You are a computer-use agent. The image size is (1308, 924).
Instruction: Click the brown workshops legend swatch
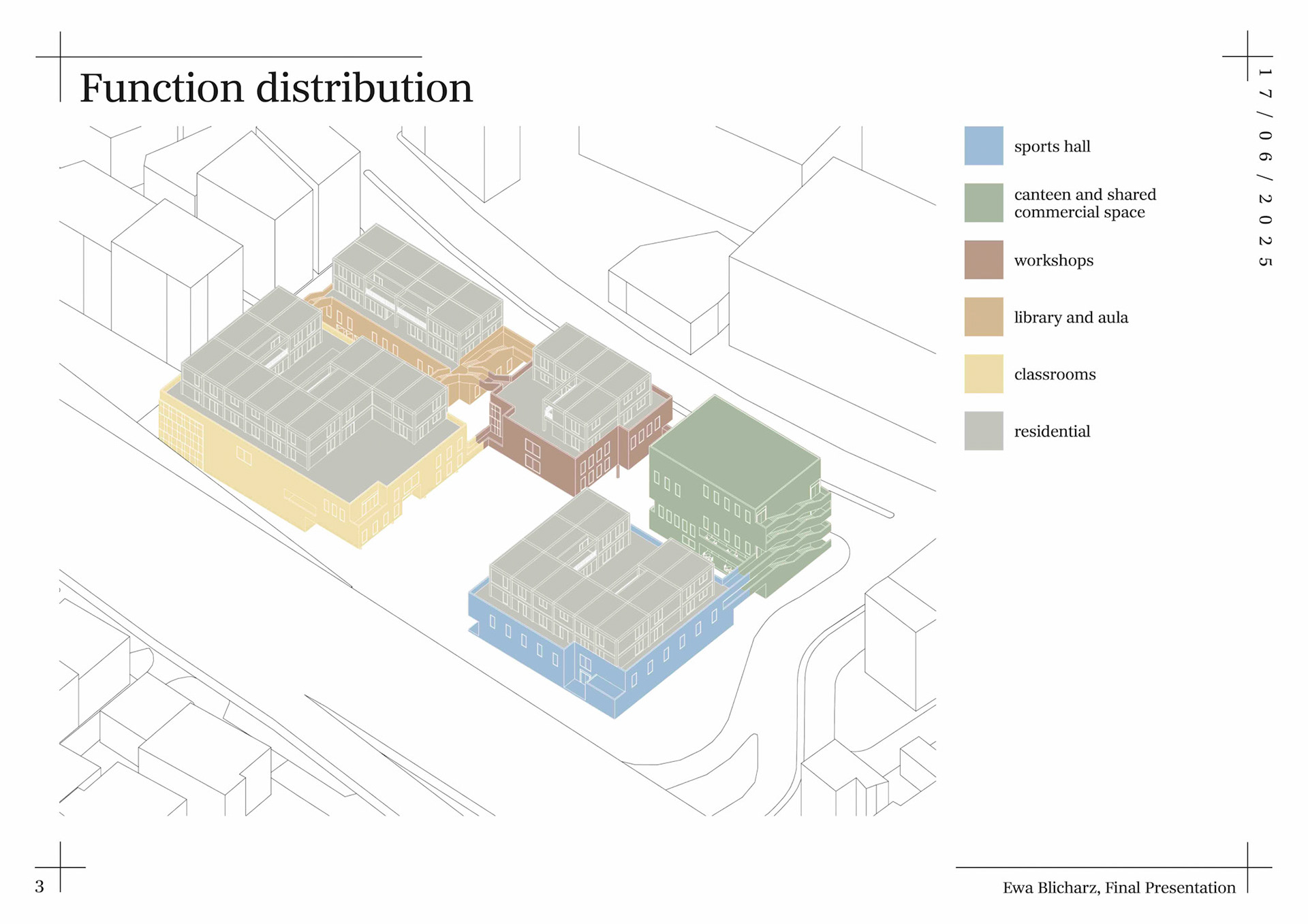[x=983, y=259]
